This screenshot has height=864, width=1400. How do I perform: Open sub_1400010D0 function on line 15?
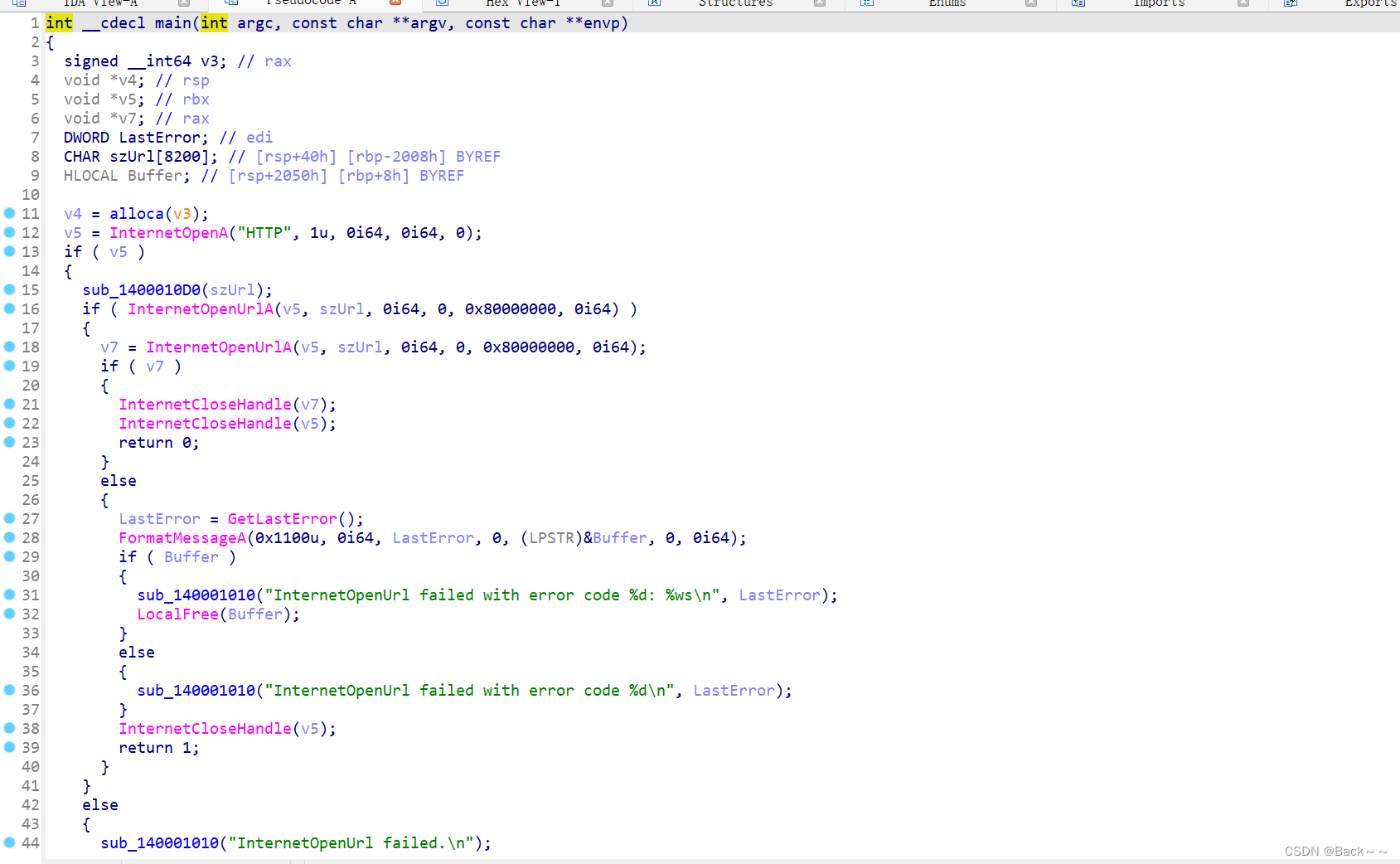point(142,290)
